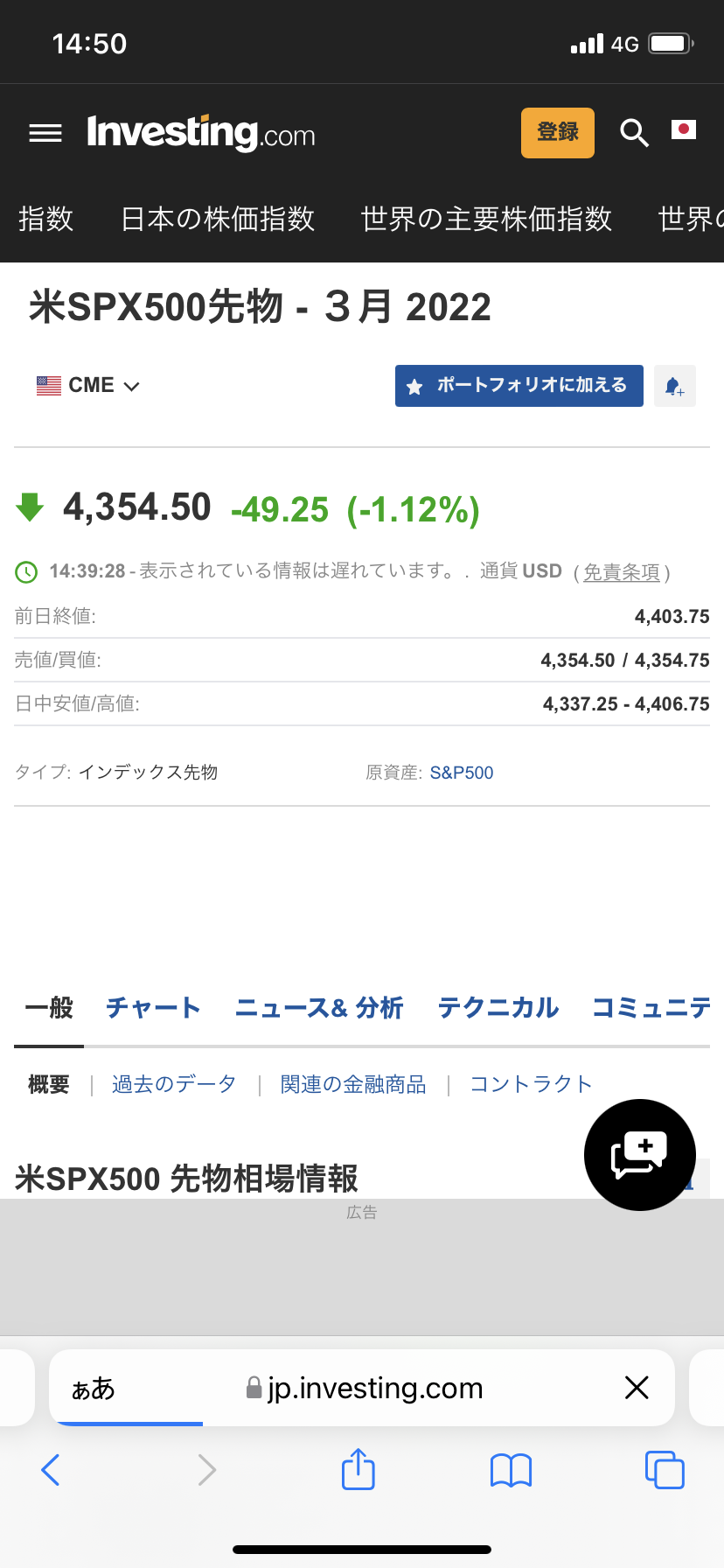Stop loading with the X button
The image size is (724, 1568).
(x=637, y=1388)
